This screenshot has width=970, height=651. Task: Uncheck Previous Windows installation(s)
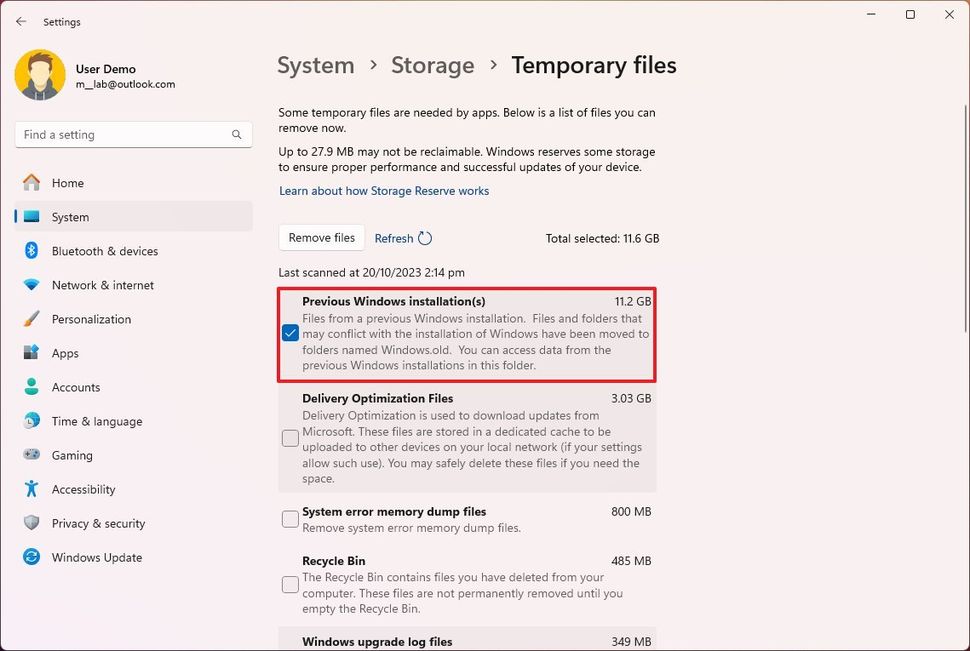(290, 332)
